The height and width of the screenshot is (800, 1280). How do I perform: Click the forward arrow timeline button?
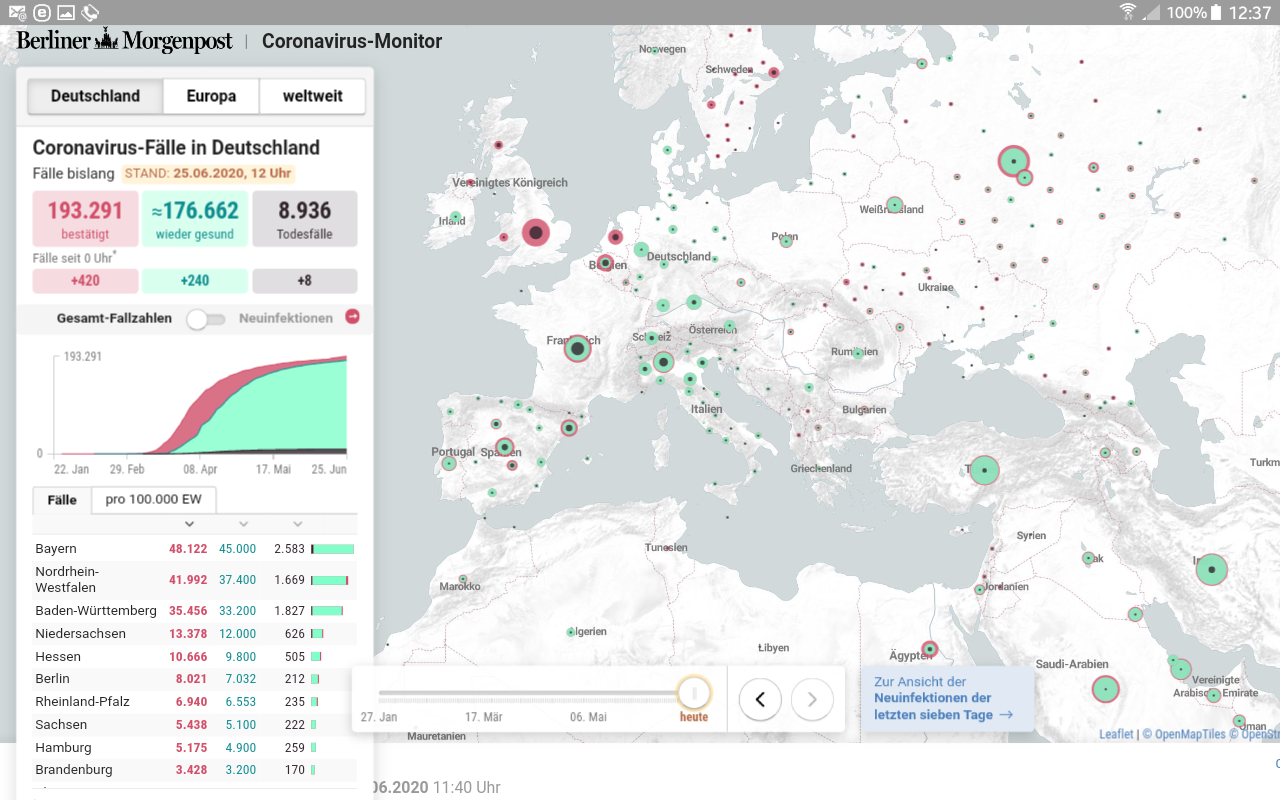click(x=812, y=700)
